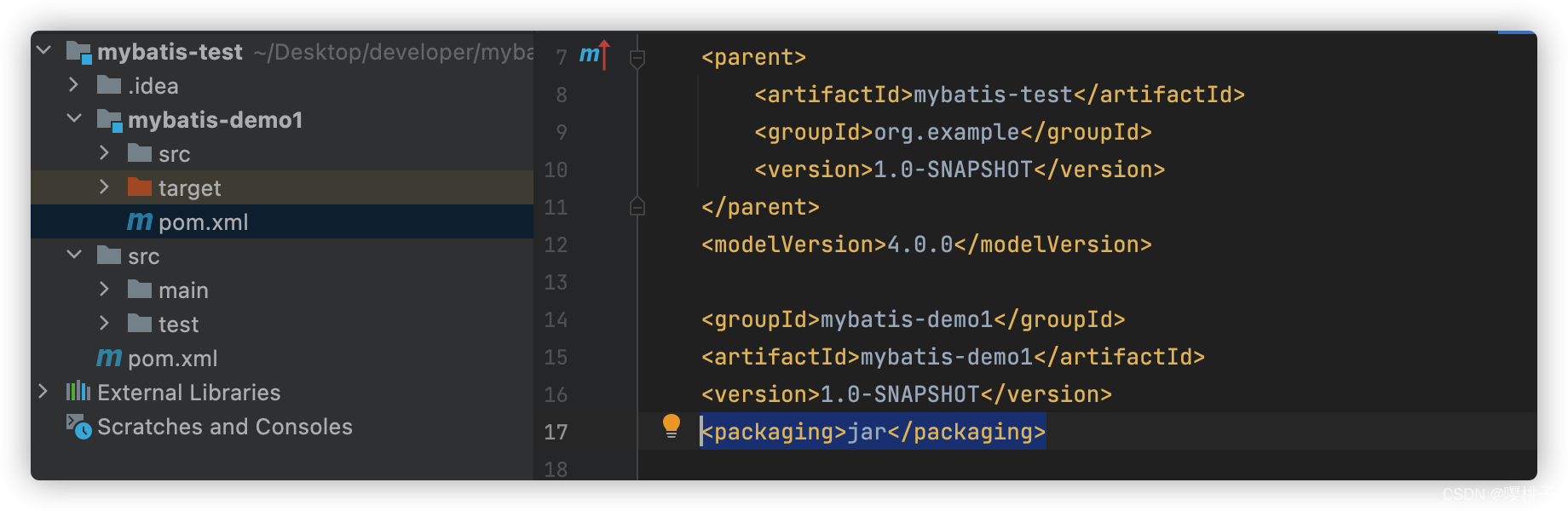
Task: Click the main folder name
Action: 183,290
